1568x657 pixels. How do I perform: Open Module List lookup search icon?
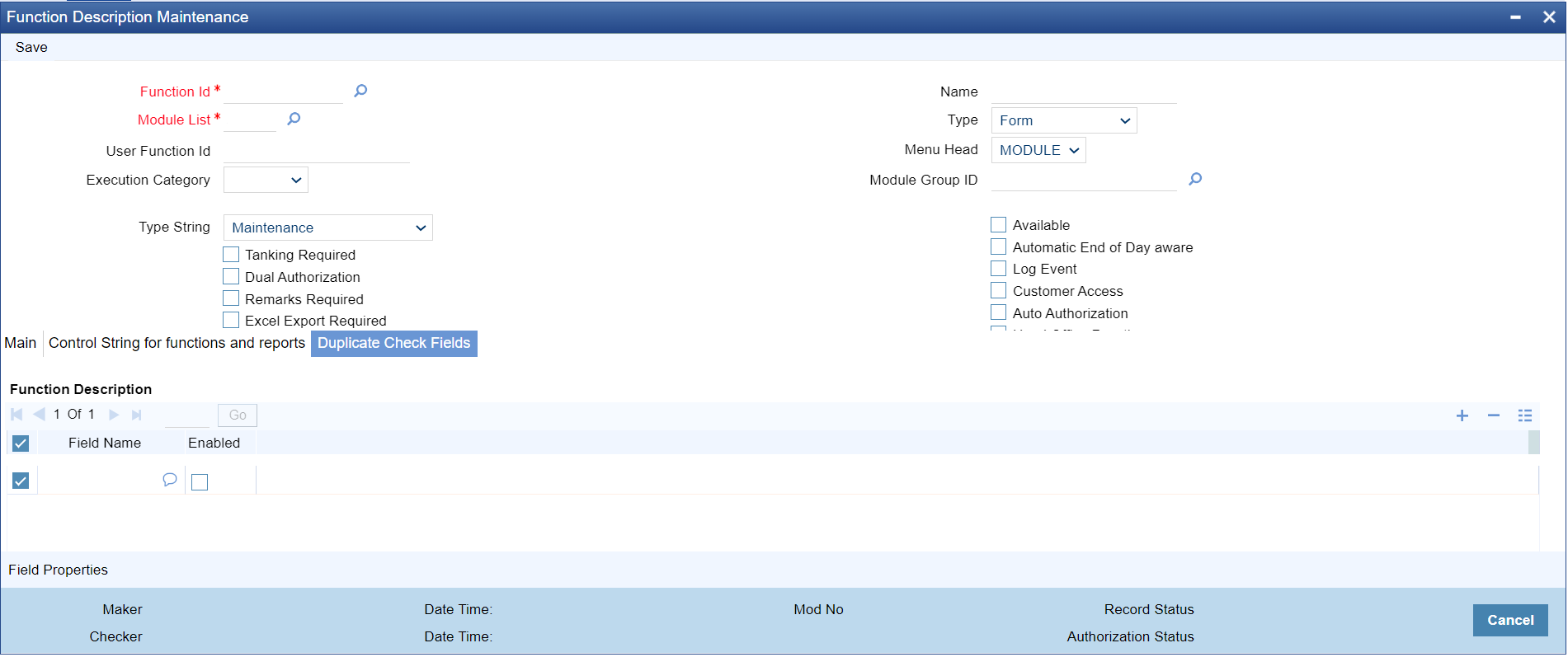294,119
